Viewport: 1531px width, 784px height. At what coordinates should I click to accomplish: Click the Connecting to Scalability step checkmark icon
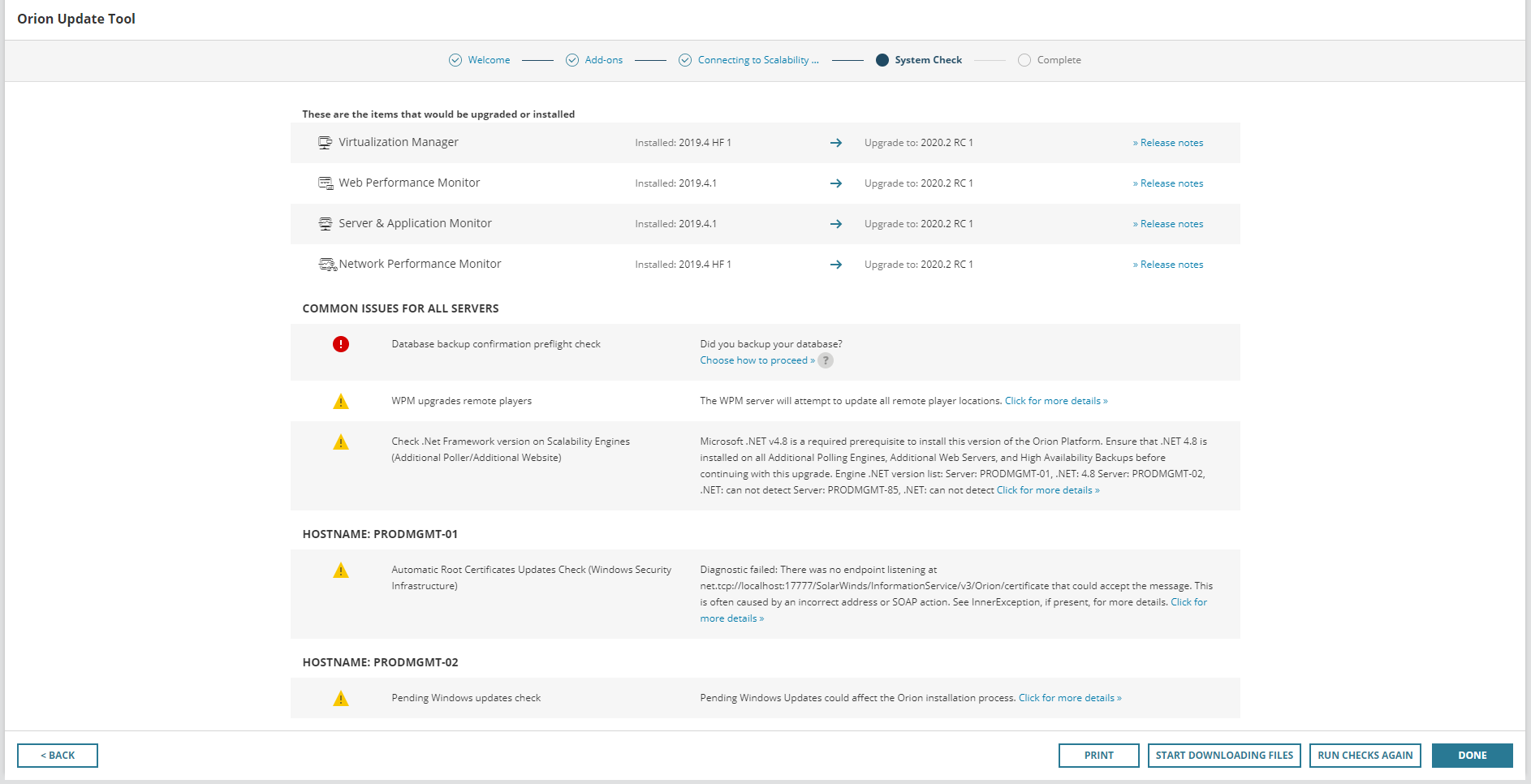click(685, 60)
